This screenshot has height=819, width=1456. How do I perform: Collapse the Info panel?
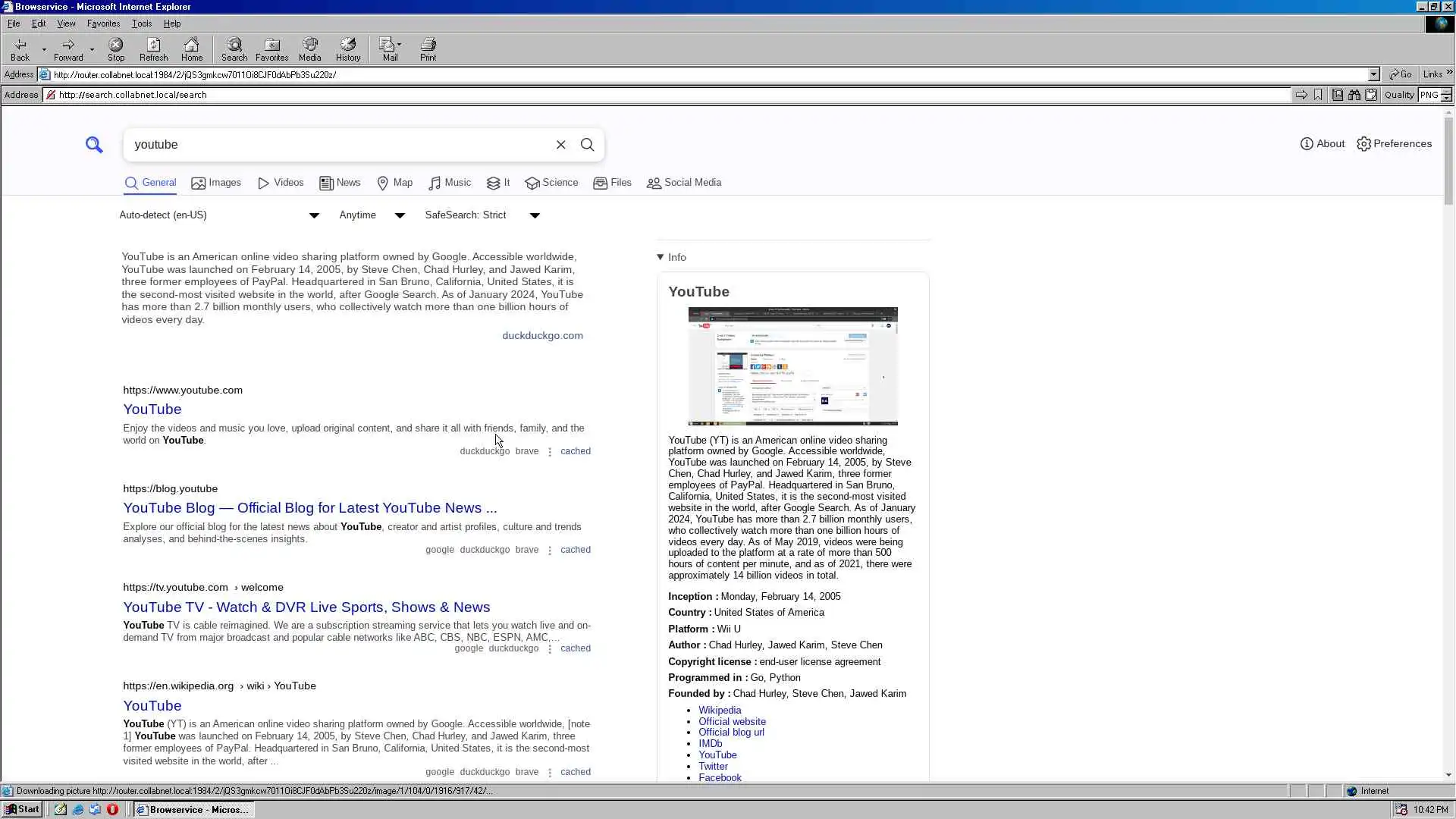tap(671, 258)
